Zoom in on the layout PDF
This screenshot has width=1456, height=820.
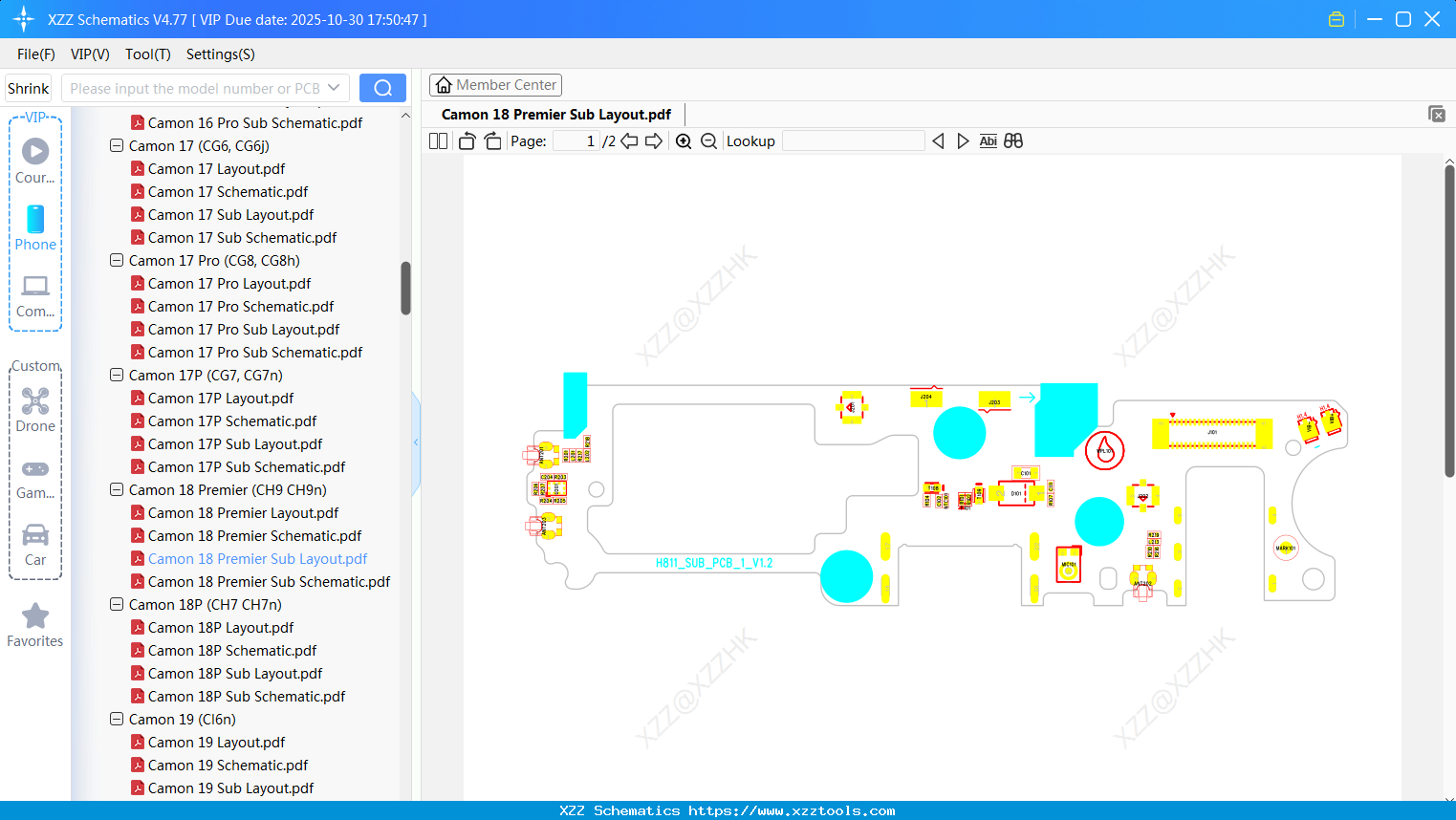684,141
